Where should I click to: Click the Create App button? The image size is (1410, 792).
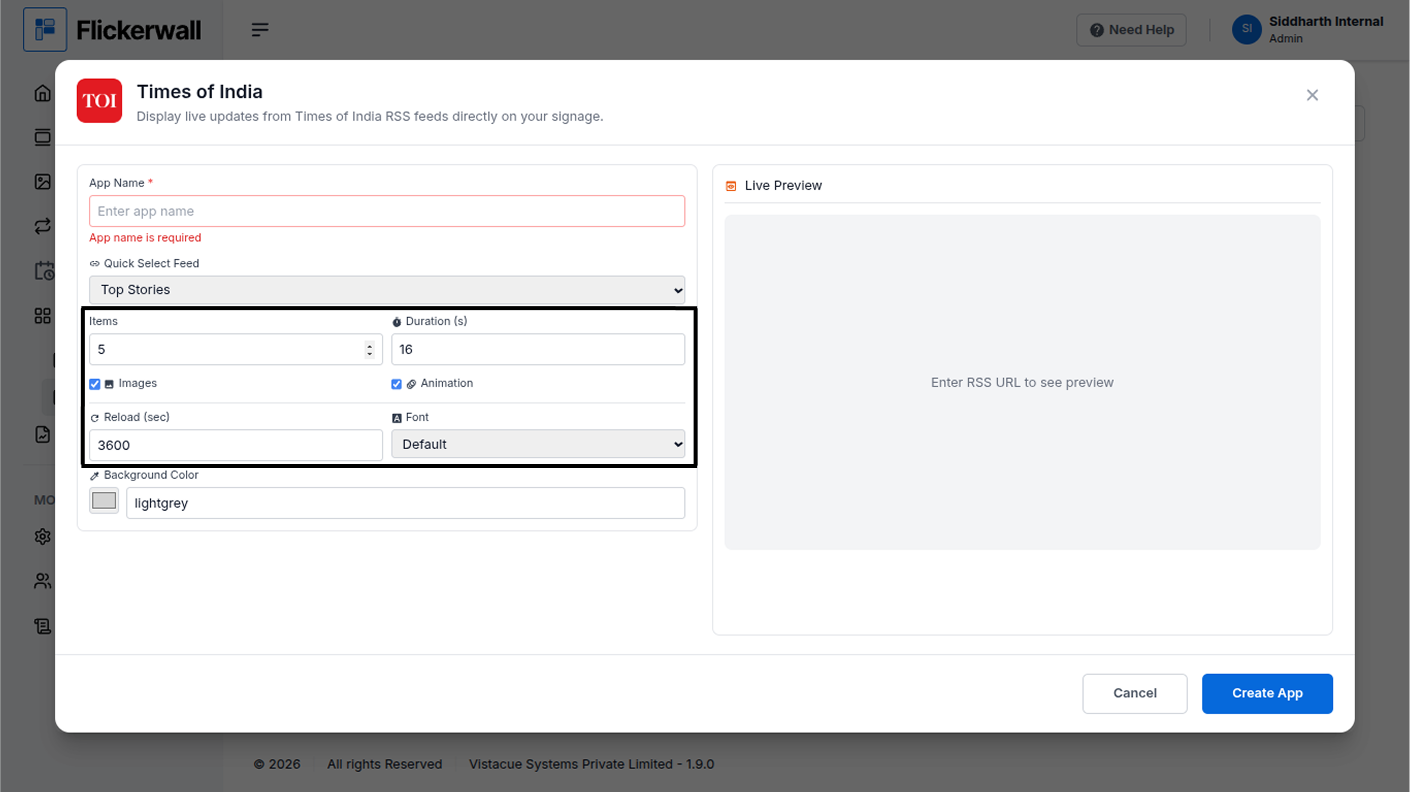pyautogui.click(x=1267, y=693)
